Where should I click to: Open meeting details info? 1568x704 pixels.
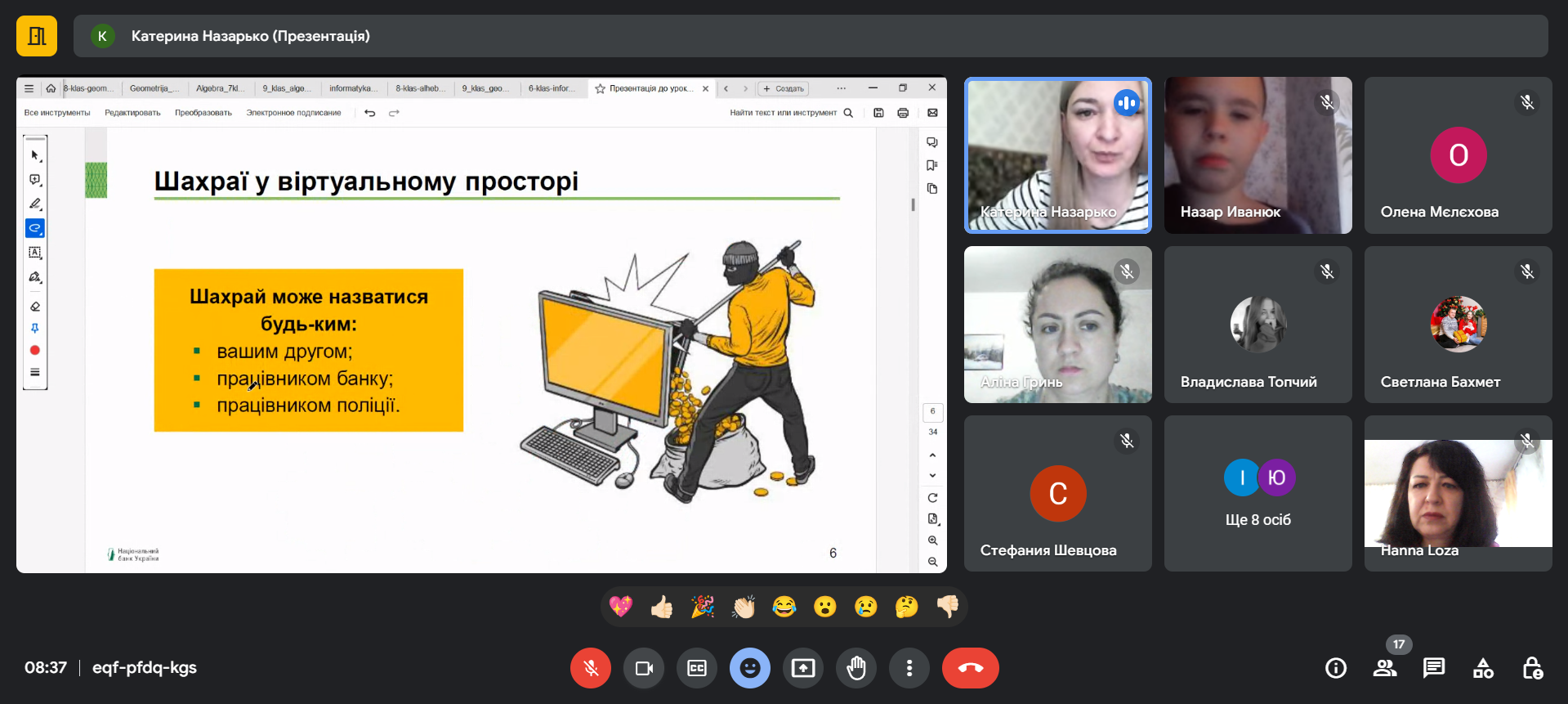[x=1336, y=668]
